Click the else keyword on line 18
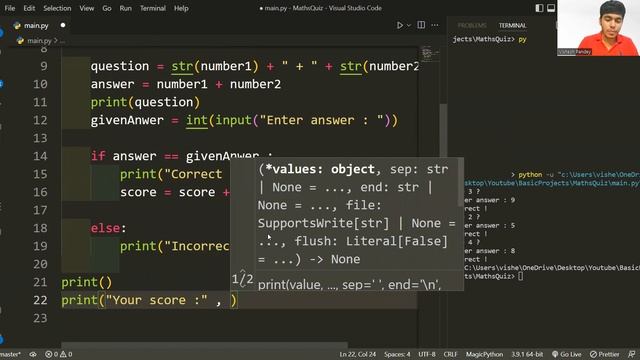 (x=106, y=228)
